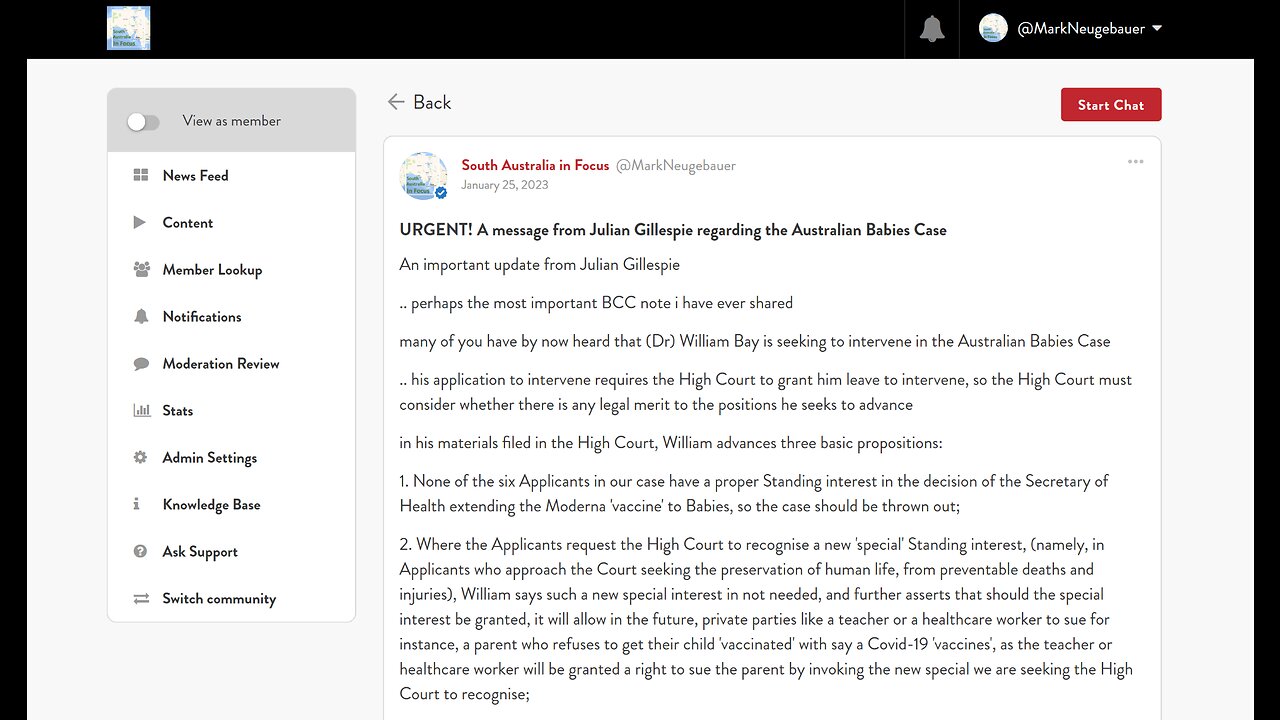1280x720 pixels.
Task: View Stats page
Action: (178, 410)
